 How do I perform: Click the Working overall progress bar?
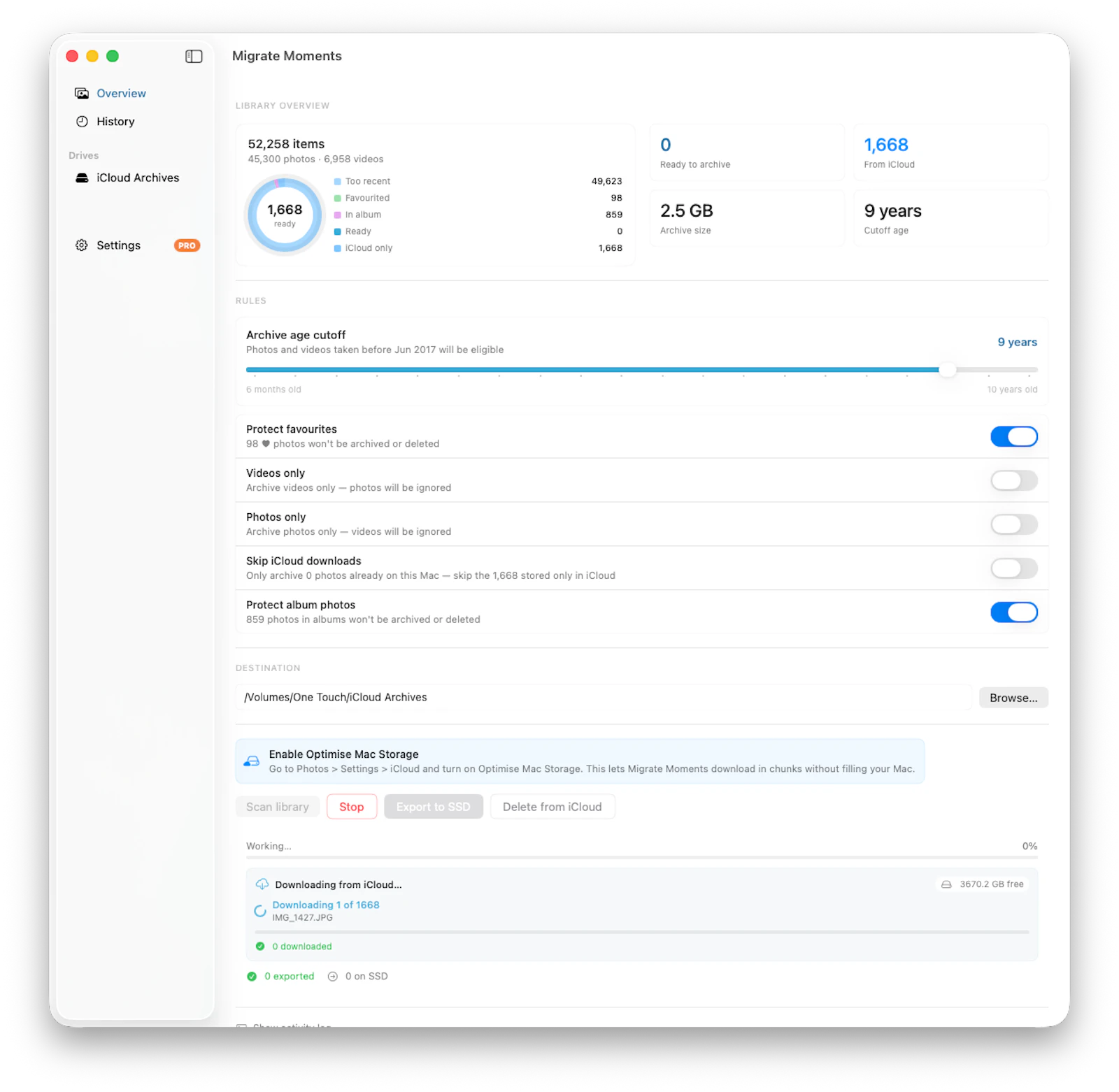point(642,858)
